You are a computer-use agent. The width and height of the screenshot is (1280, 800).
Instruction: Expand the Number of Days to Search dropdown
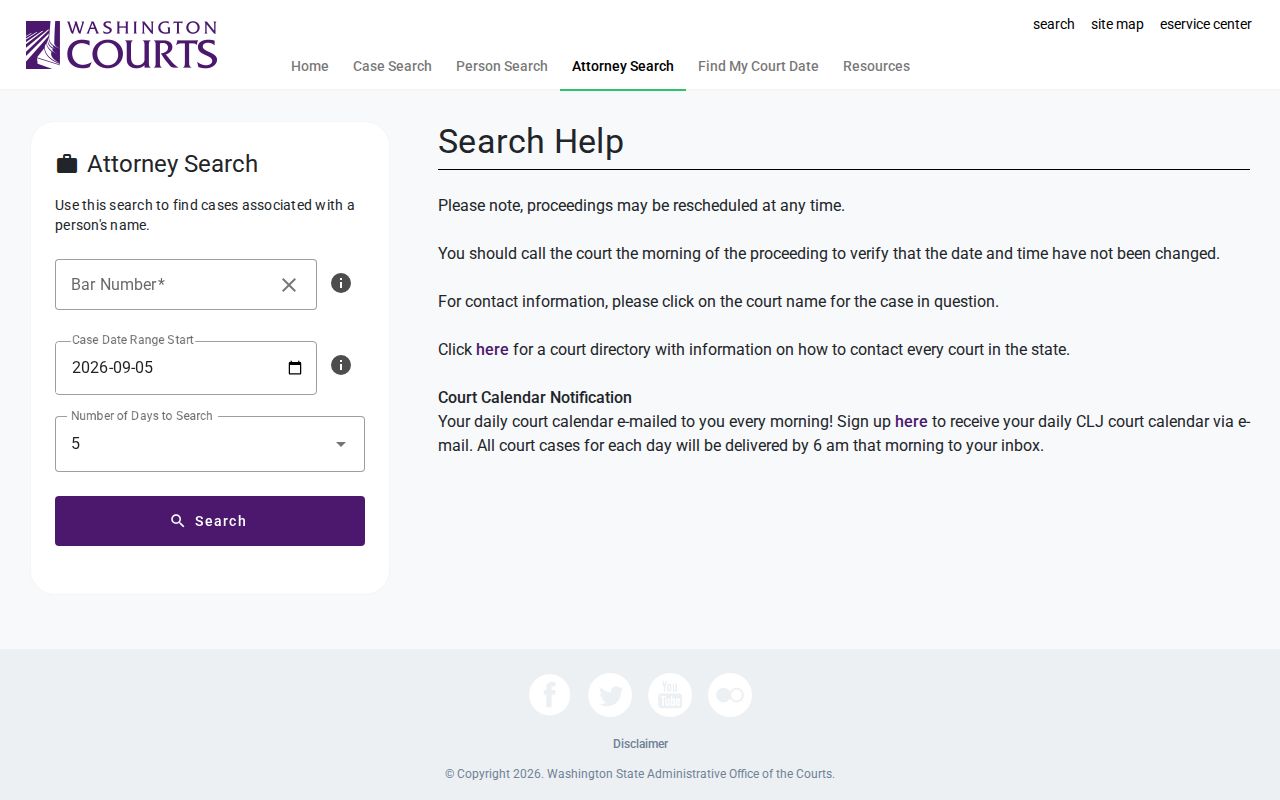coord(210,444)
